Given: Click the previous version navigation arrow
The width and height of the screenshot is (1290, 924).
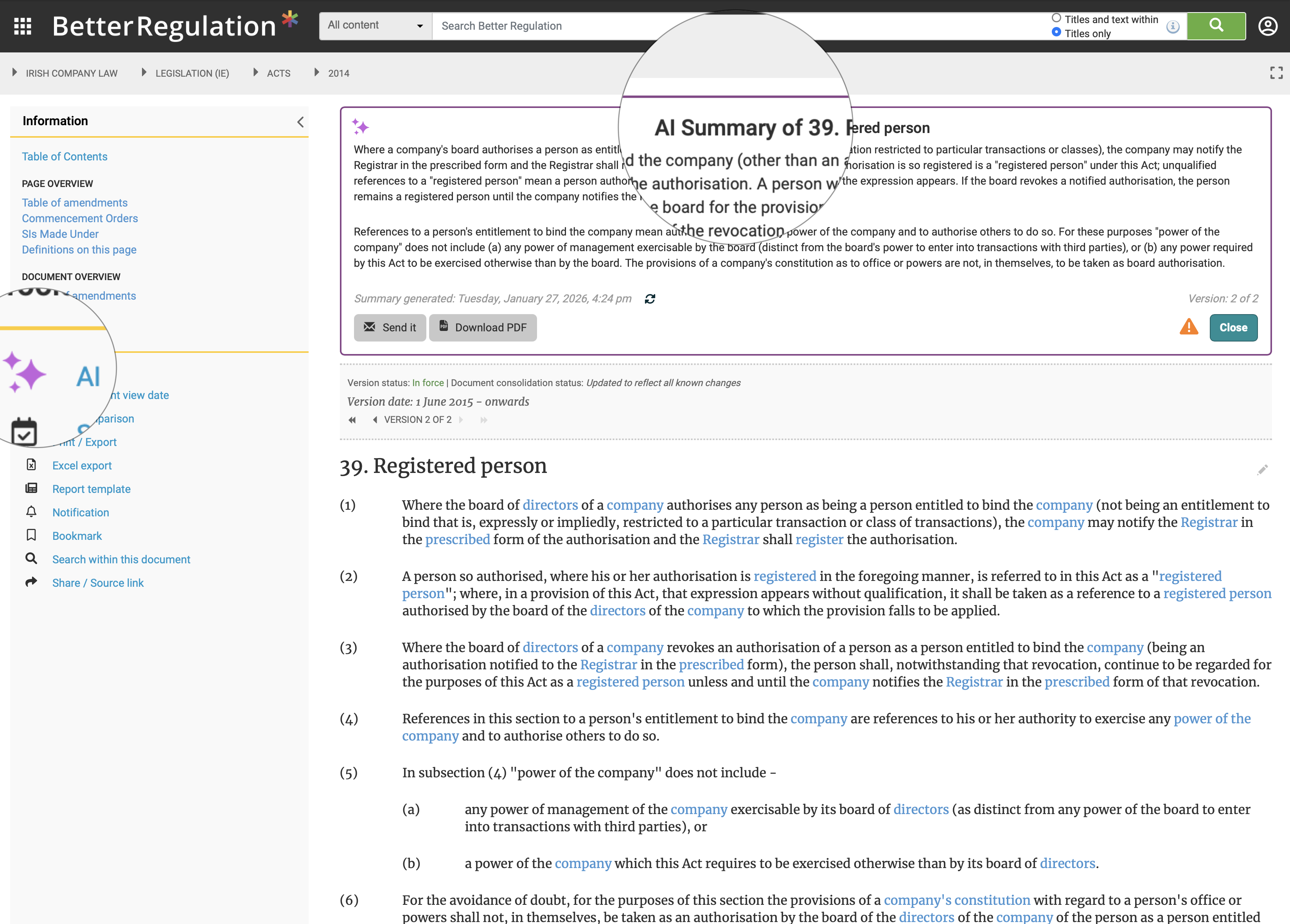Looking at the screenshot, I should click(375, 419).
